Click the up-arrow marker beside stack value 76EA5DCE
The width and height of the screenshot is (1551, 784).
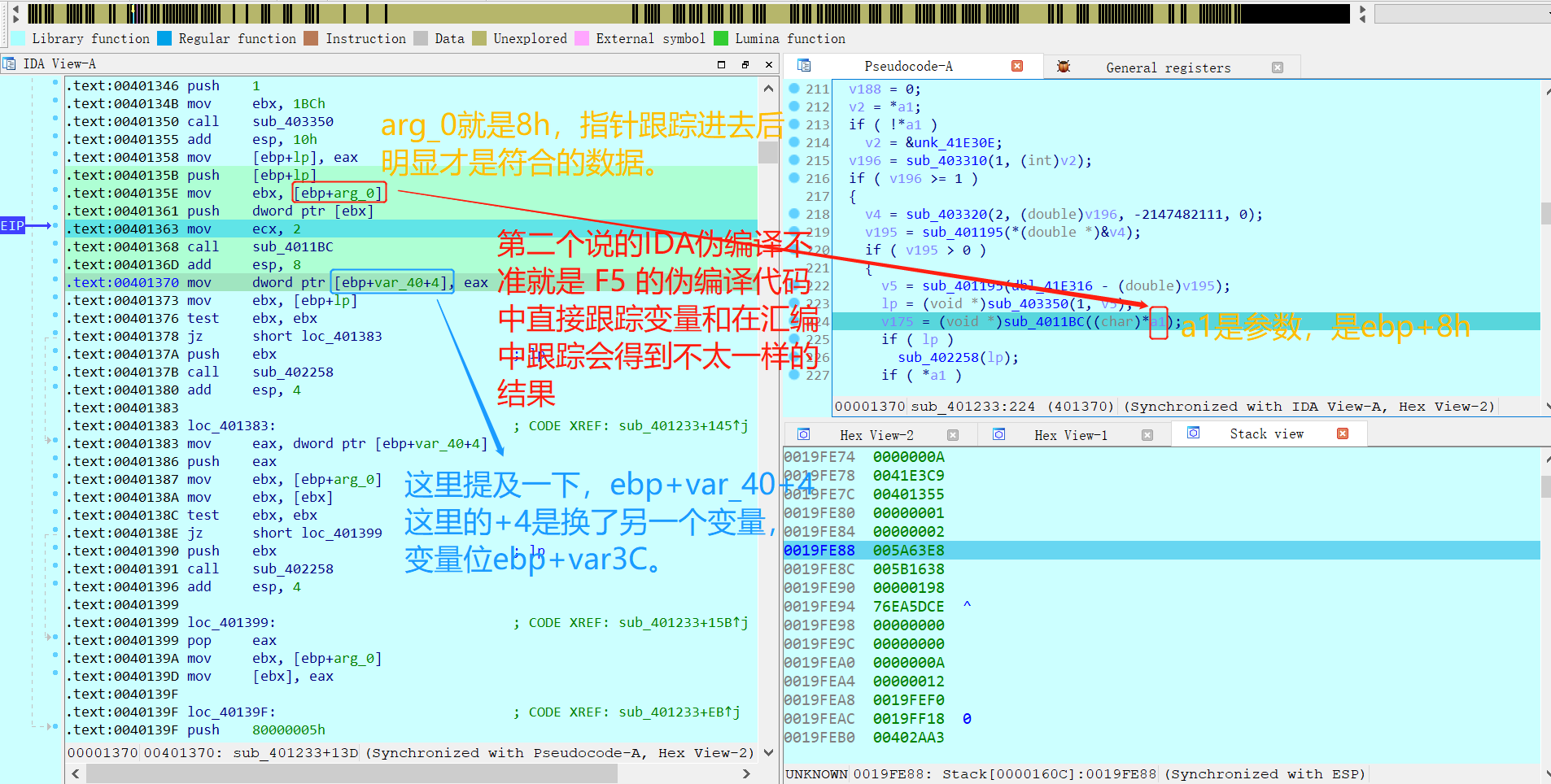pyautogui.click(x=967, y=606)
